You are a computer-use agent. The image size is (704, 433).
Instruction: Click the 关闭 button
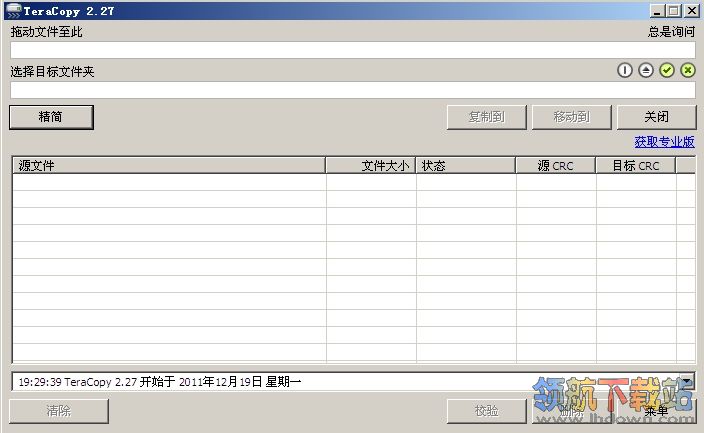656,117
